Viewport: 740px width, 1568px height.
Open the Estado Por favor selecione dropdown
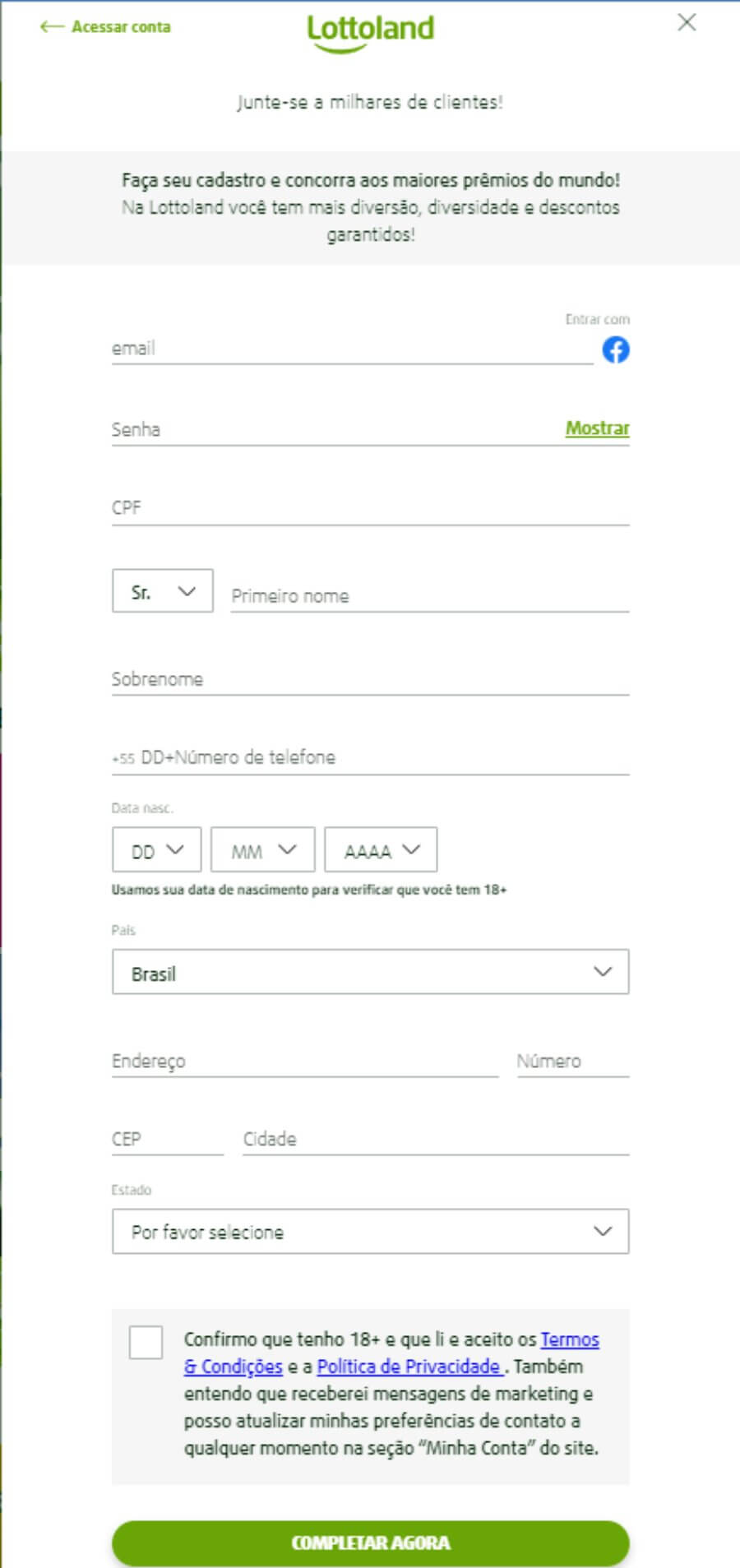370,1231
